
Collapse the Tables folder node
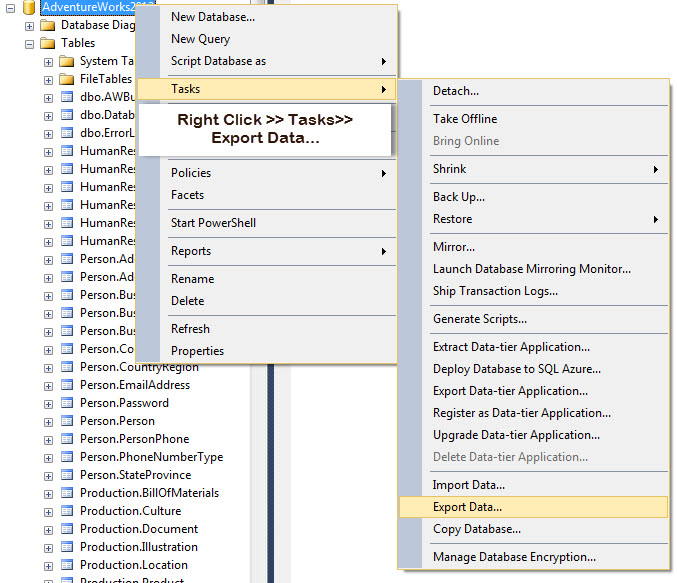[x=29, y=44]
